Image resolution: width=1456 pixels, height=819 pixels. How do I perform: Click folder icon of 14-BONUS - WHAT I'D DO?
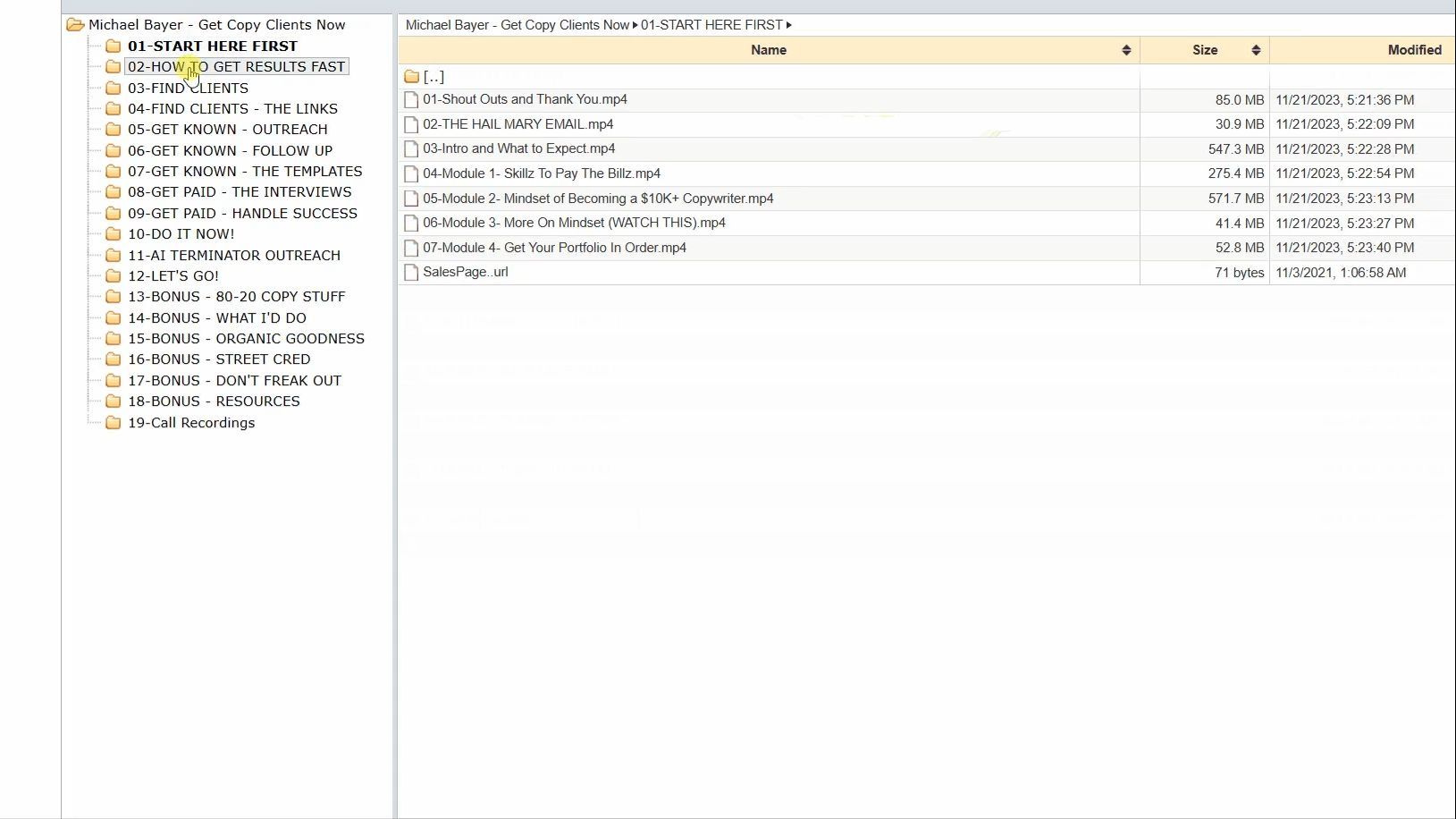click(x=113, y=317)
